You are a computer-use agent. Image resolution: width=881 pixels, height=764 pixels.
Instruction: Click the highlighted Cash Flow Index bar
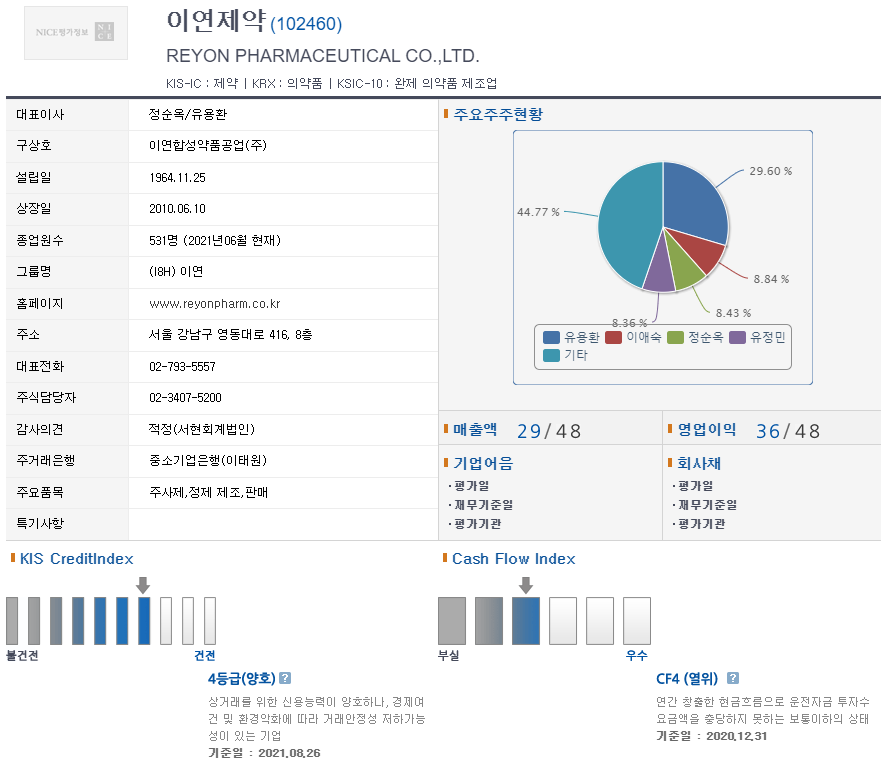pyautogui.click(x=526, y=621)
